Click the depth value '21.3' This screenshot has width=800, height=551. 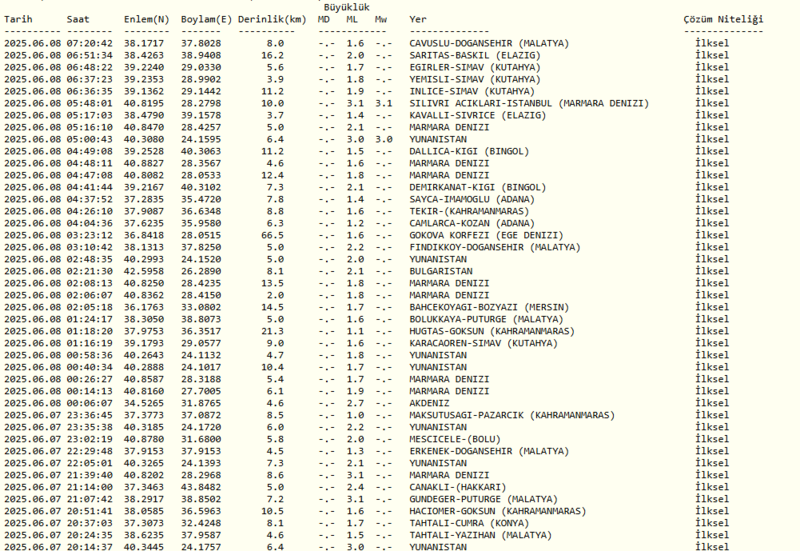click(272, 331)
